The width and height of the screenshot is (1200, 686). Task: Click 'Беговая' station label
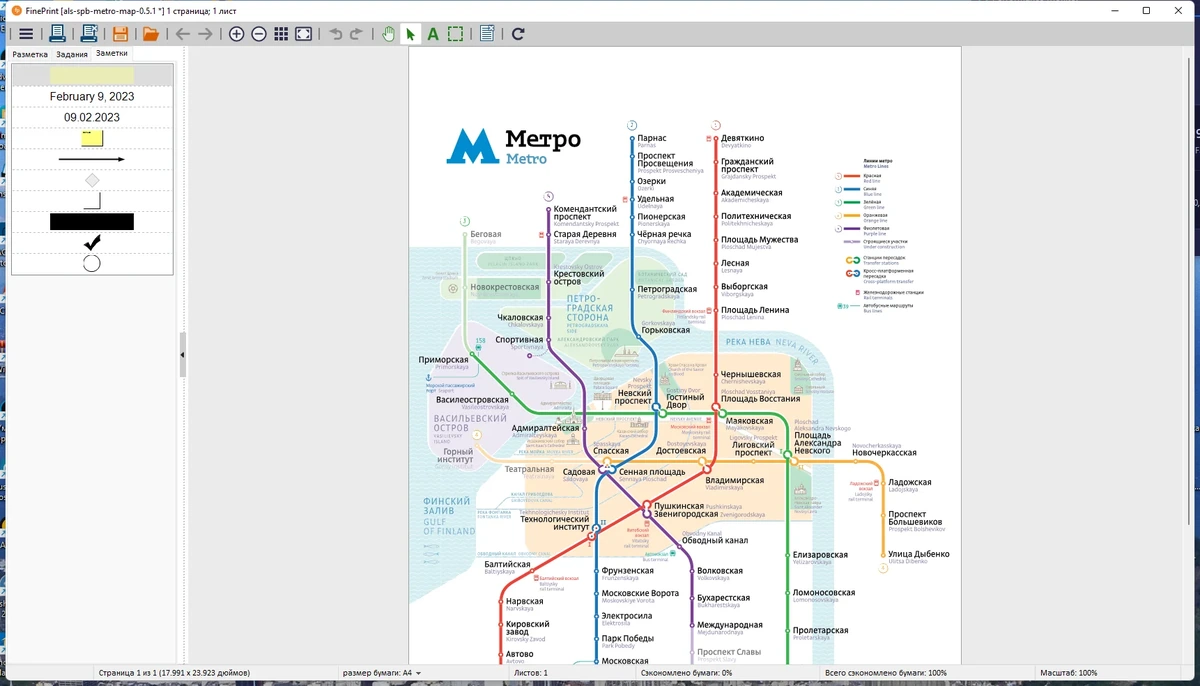(485, 234)
